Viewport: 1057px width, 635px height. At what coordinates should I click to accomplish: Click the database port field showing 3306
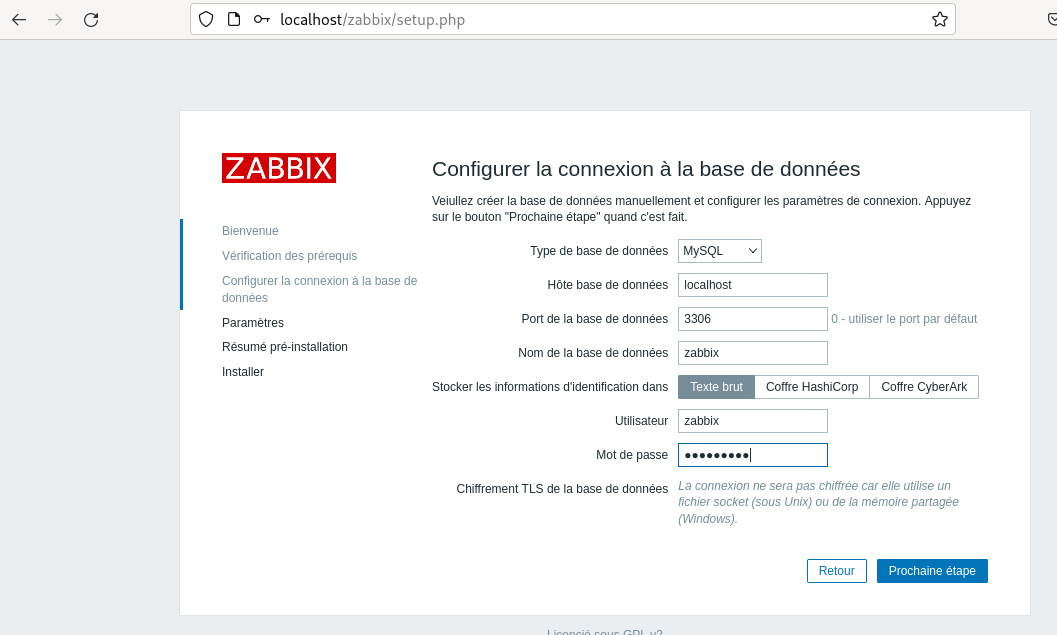point(753,319)
